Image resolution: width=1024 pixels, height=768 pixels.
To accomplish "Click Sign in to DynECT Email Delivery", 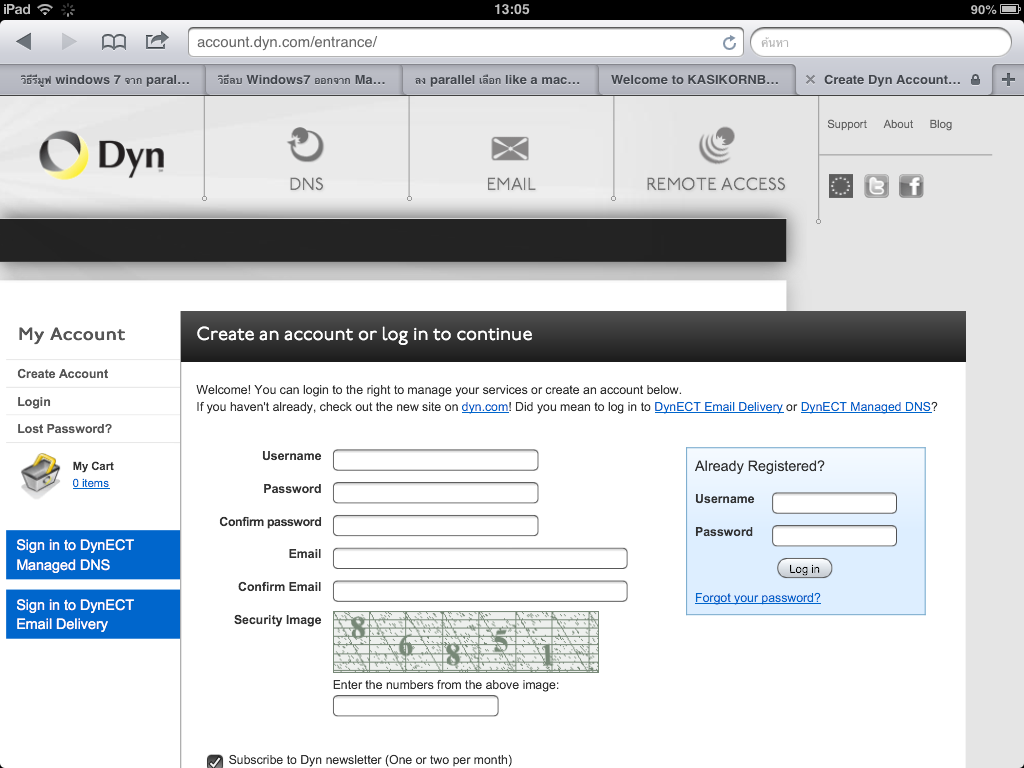I will pos(93,614).
